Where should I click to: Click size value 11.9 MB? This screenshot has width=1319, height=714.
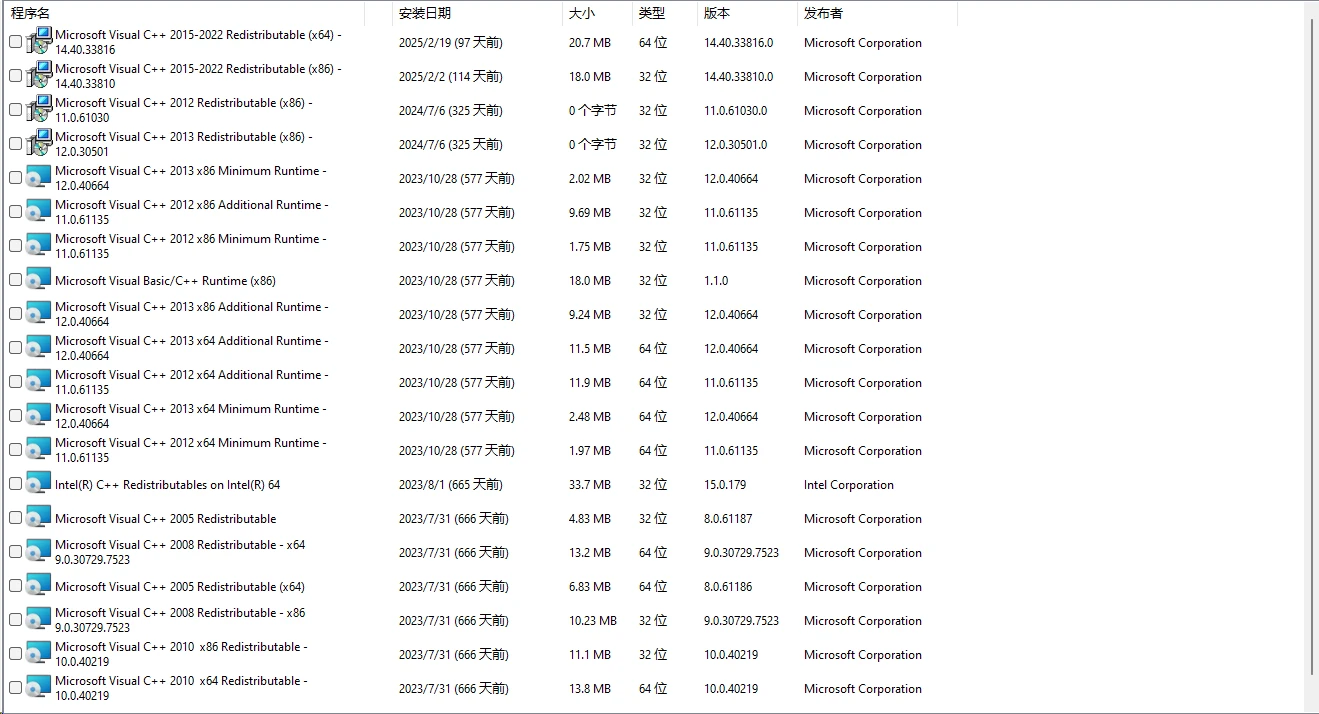(589, 383)
